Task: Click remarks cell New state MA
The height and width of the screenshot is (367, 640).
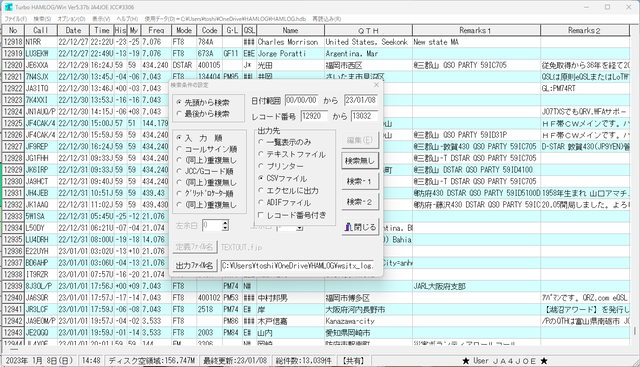Action: pyautogui.click(x=476, y=42)
